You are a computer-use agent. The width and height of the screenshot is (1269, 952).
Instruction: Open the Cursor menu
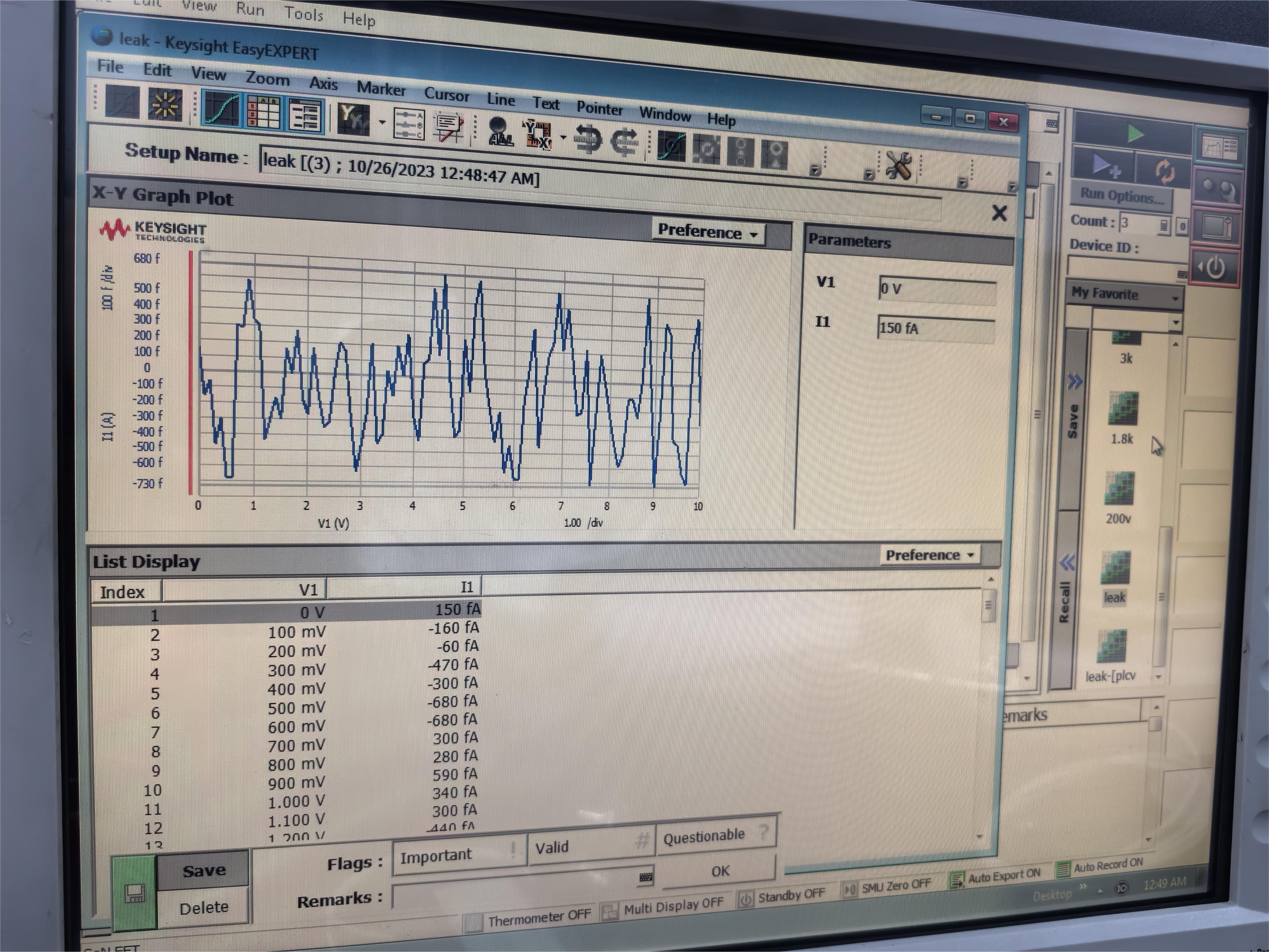tap(446, 94)
